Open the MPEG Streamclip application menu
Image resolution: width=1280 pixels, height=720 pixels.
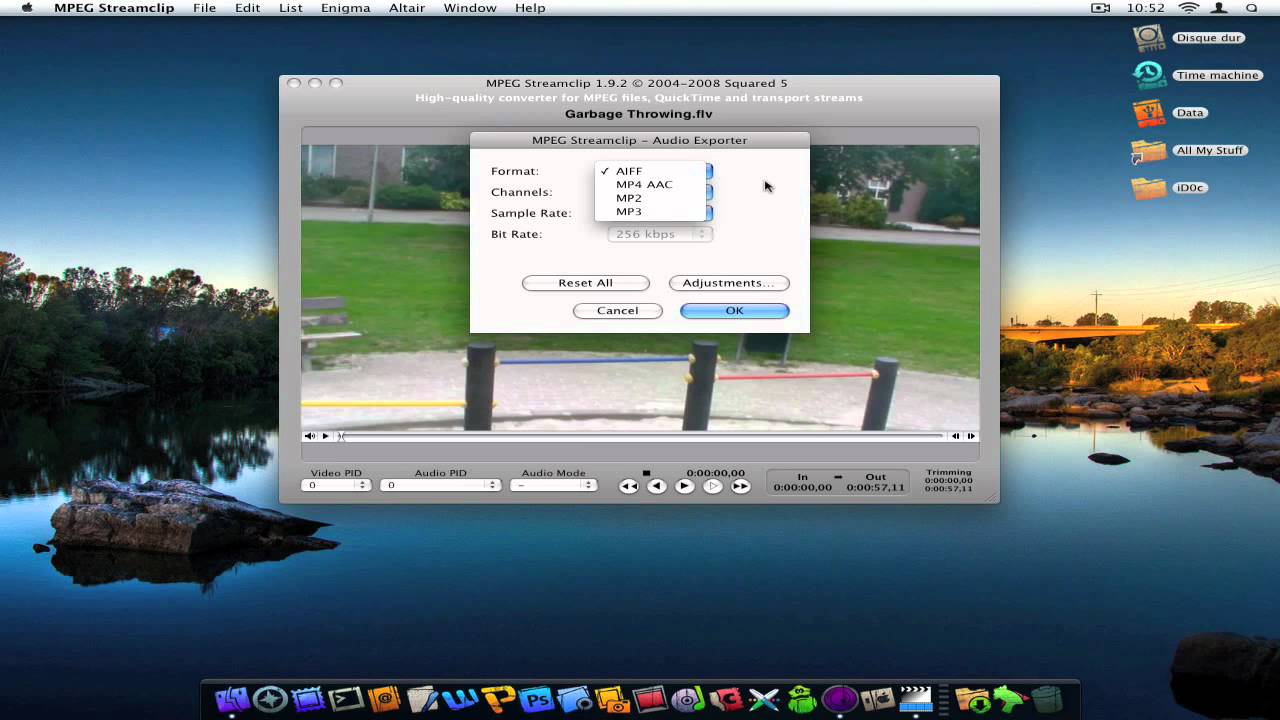coord(114,8)
